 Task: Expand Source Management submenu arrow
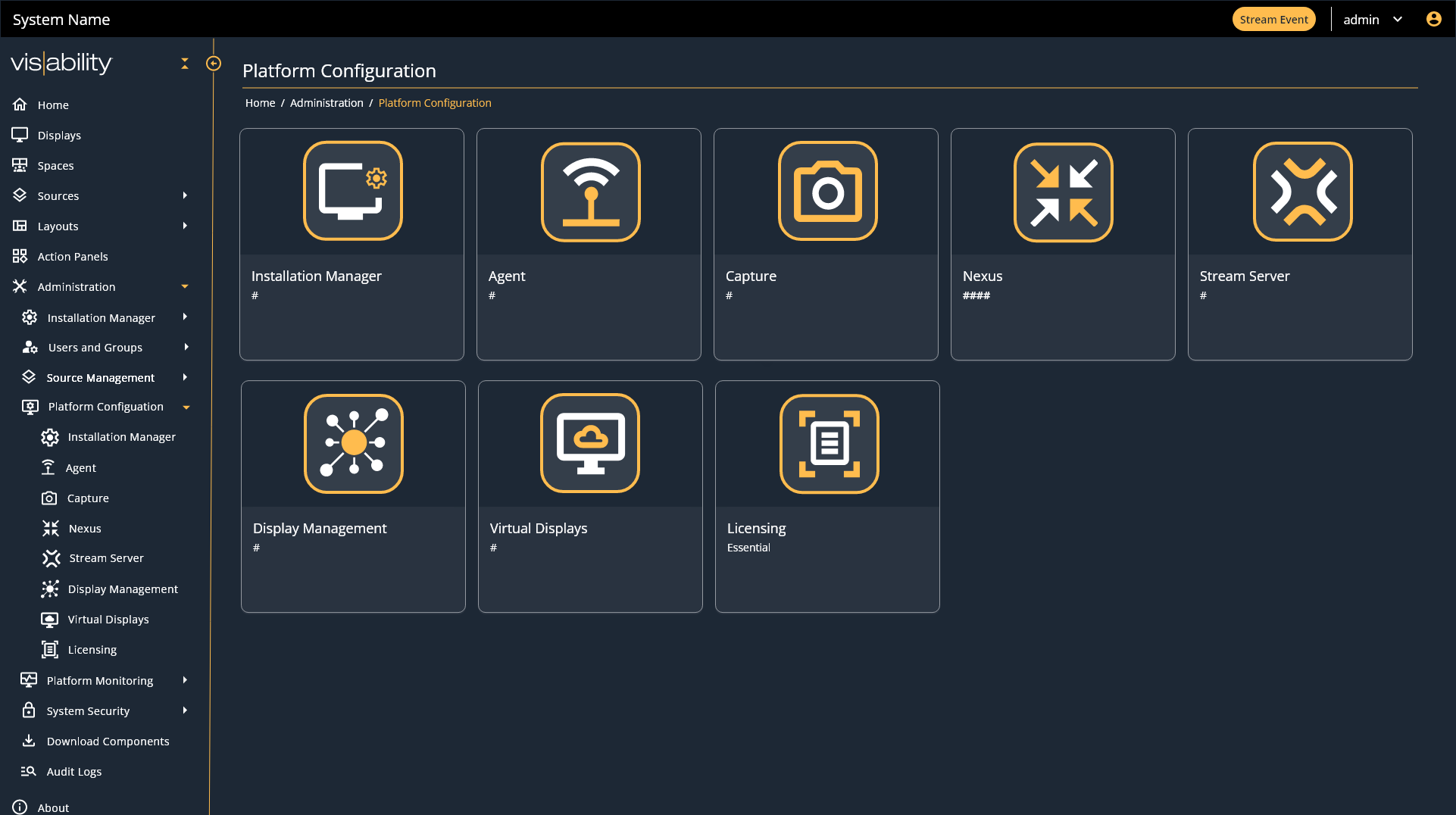(185, 377)
